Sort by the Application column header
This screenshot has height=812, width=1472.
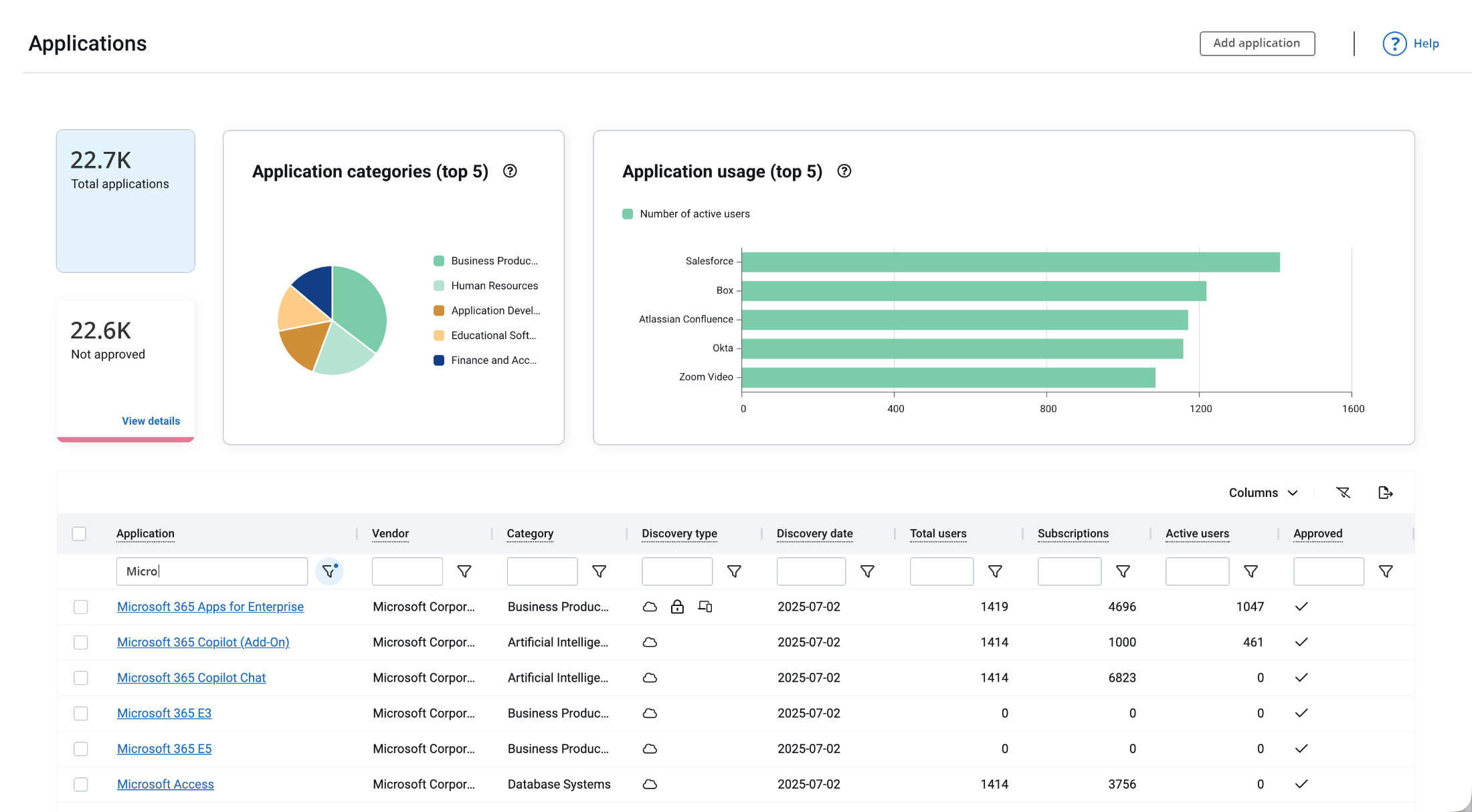tap(145, 534)
